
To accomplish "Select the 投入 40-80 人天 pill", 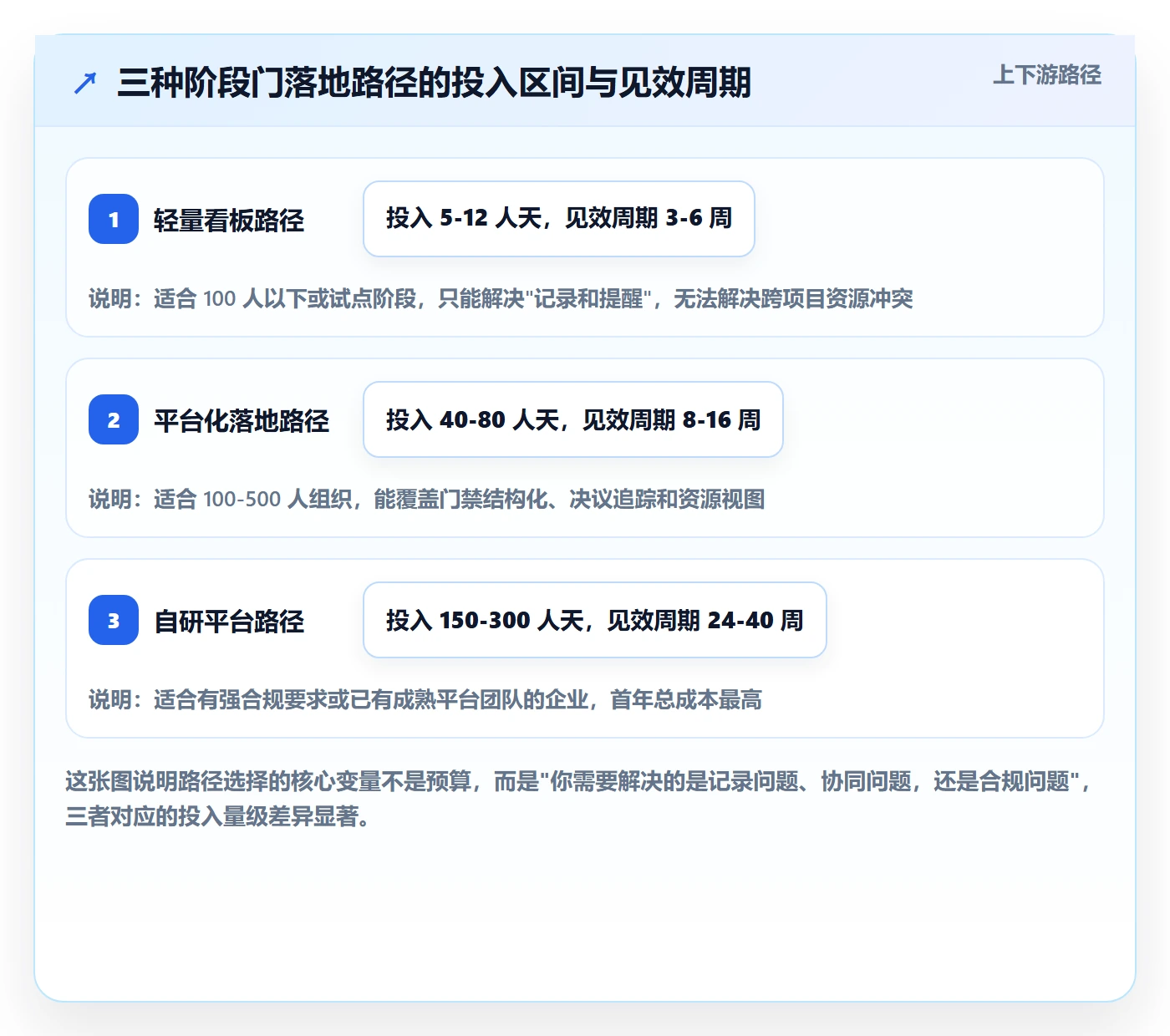I will (573, 419).
